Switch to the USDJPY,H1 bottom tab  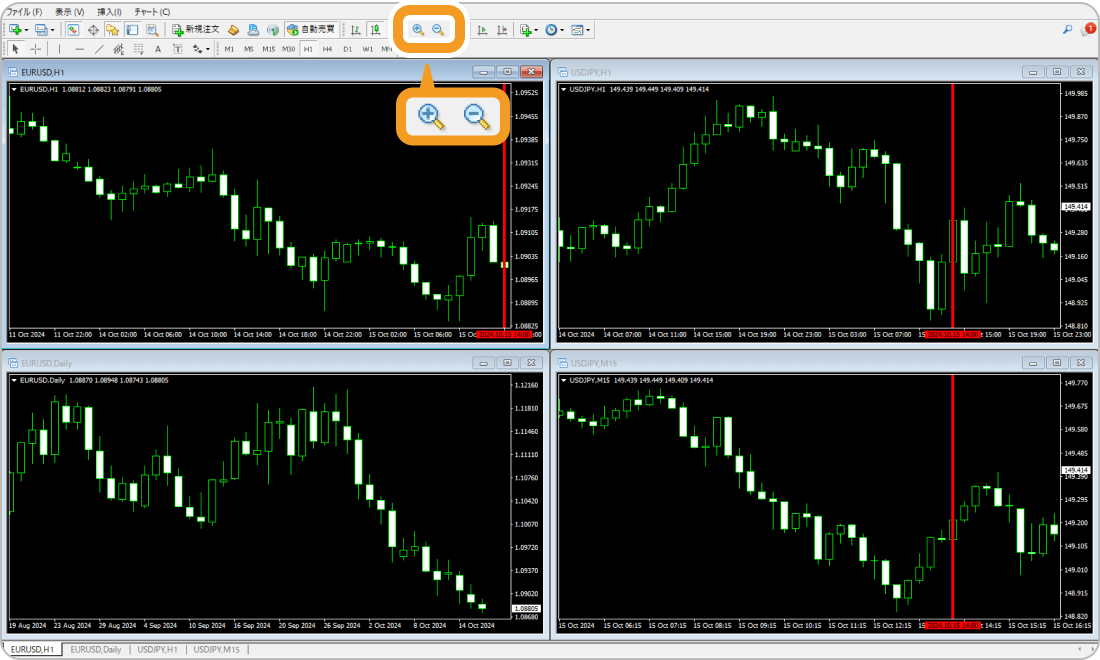[x=157, y=649]
